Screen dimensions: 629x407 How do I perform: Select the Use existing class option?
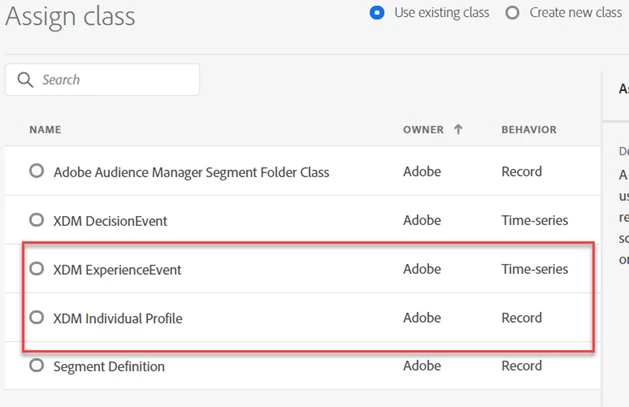click(x=377, y=13)
